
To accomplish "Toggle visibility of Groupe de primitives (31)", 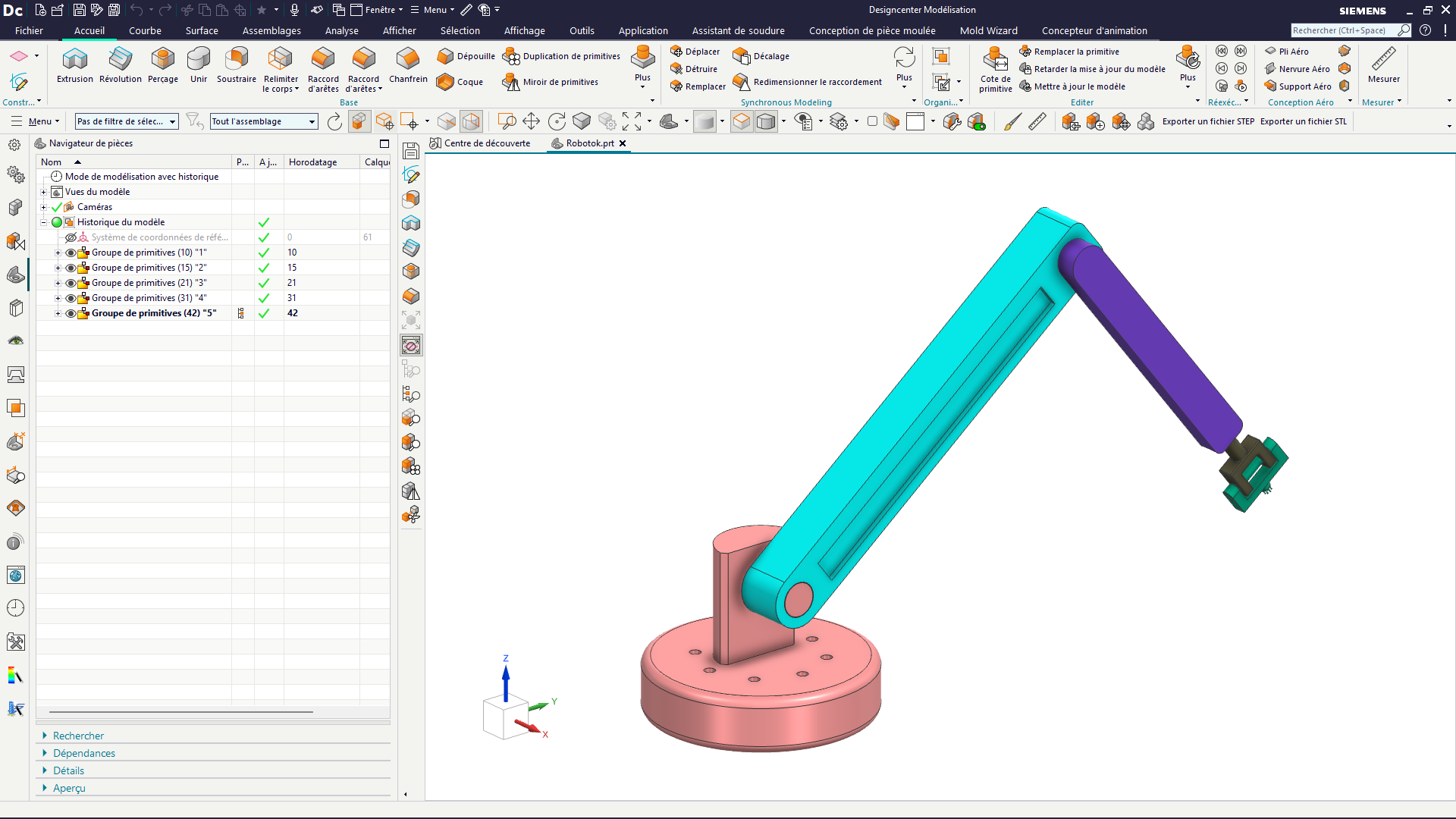I will tap(71, 298).
